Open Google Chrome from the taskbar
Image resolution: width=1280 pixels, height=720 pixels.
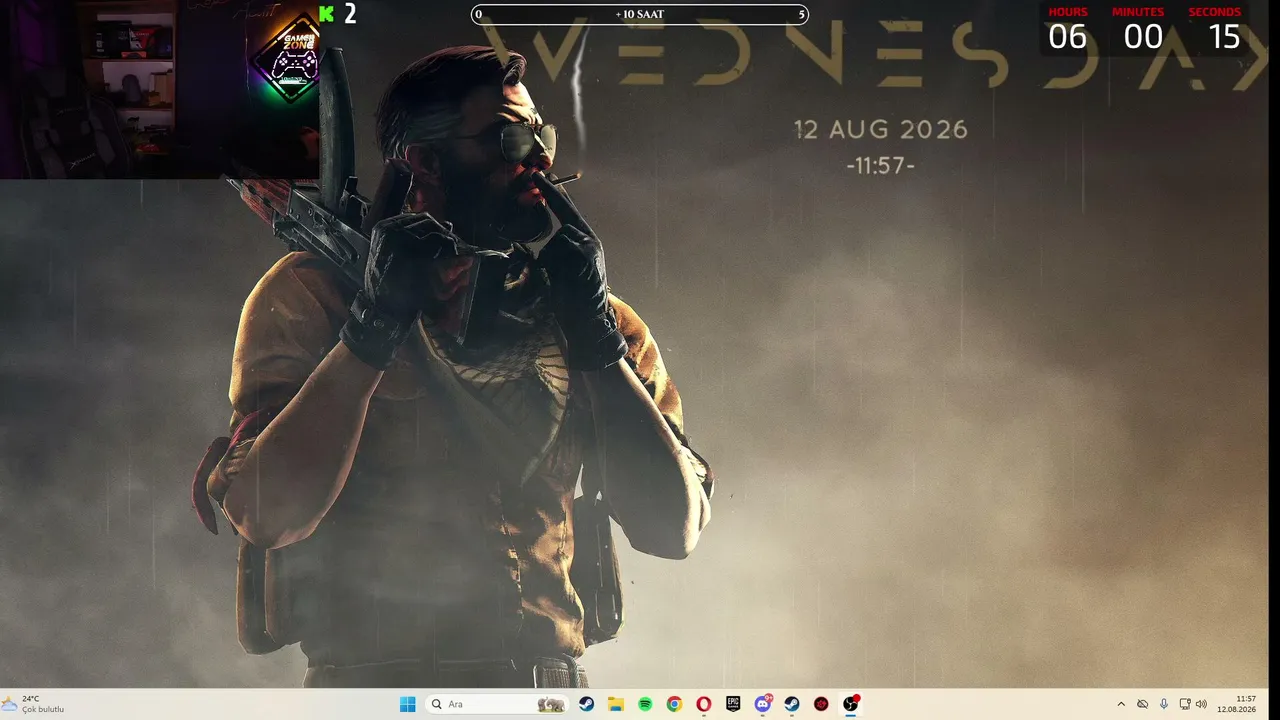[674, 704]
